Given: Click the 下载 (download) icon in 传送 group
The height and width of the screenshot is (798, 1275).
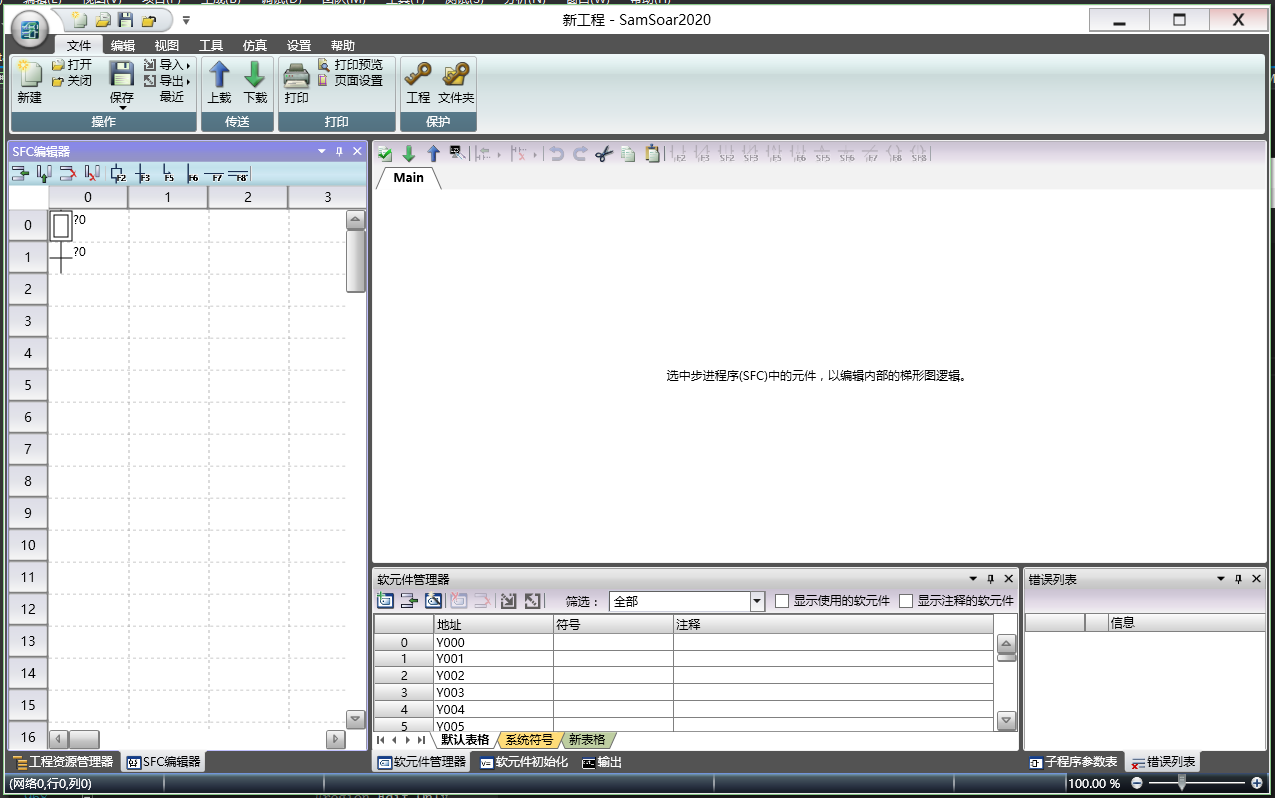Looking at the screenshot, I should click(253, 80).
